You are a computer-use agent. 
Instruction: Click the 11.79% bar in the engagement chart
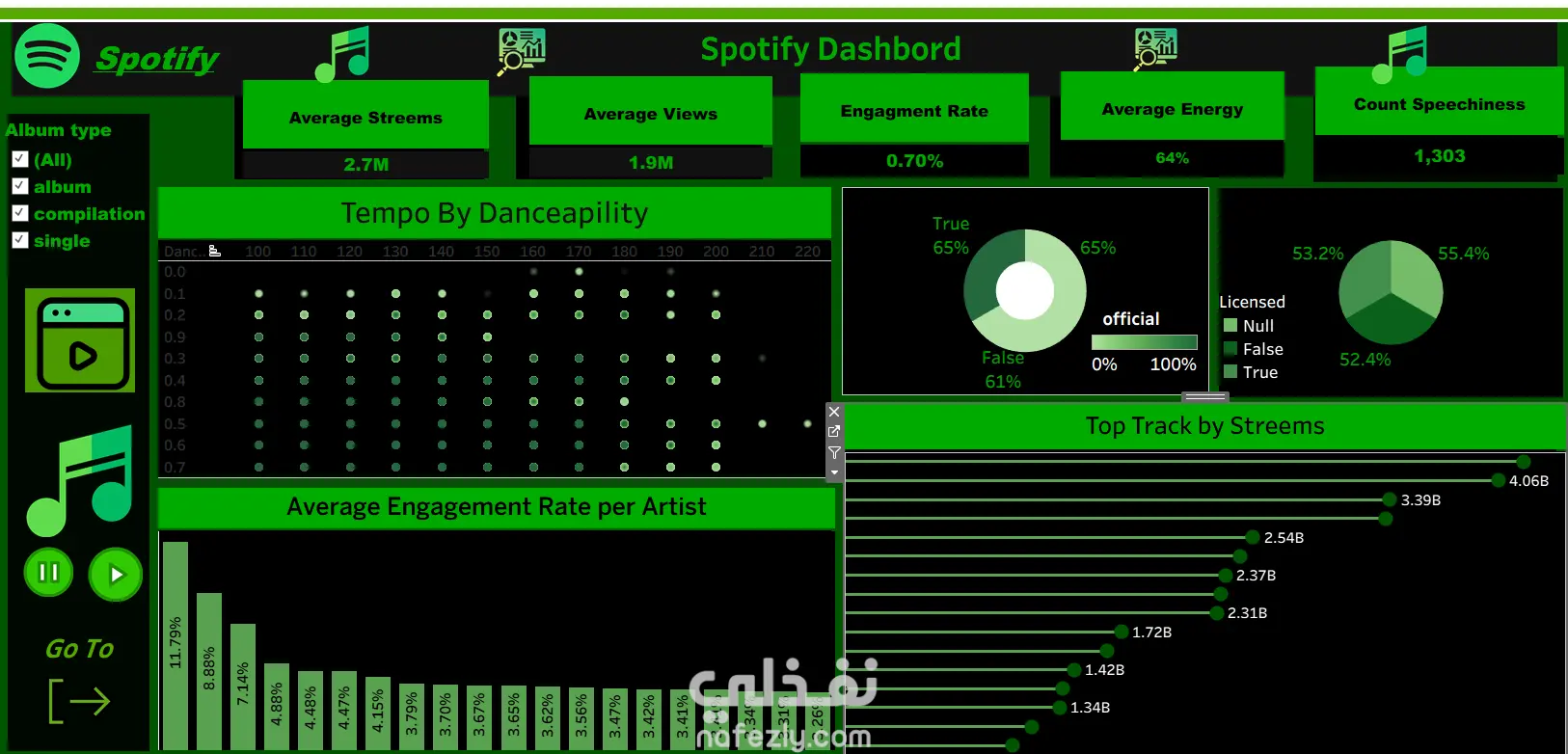[176, 645]
